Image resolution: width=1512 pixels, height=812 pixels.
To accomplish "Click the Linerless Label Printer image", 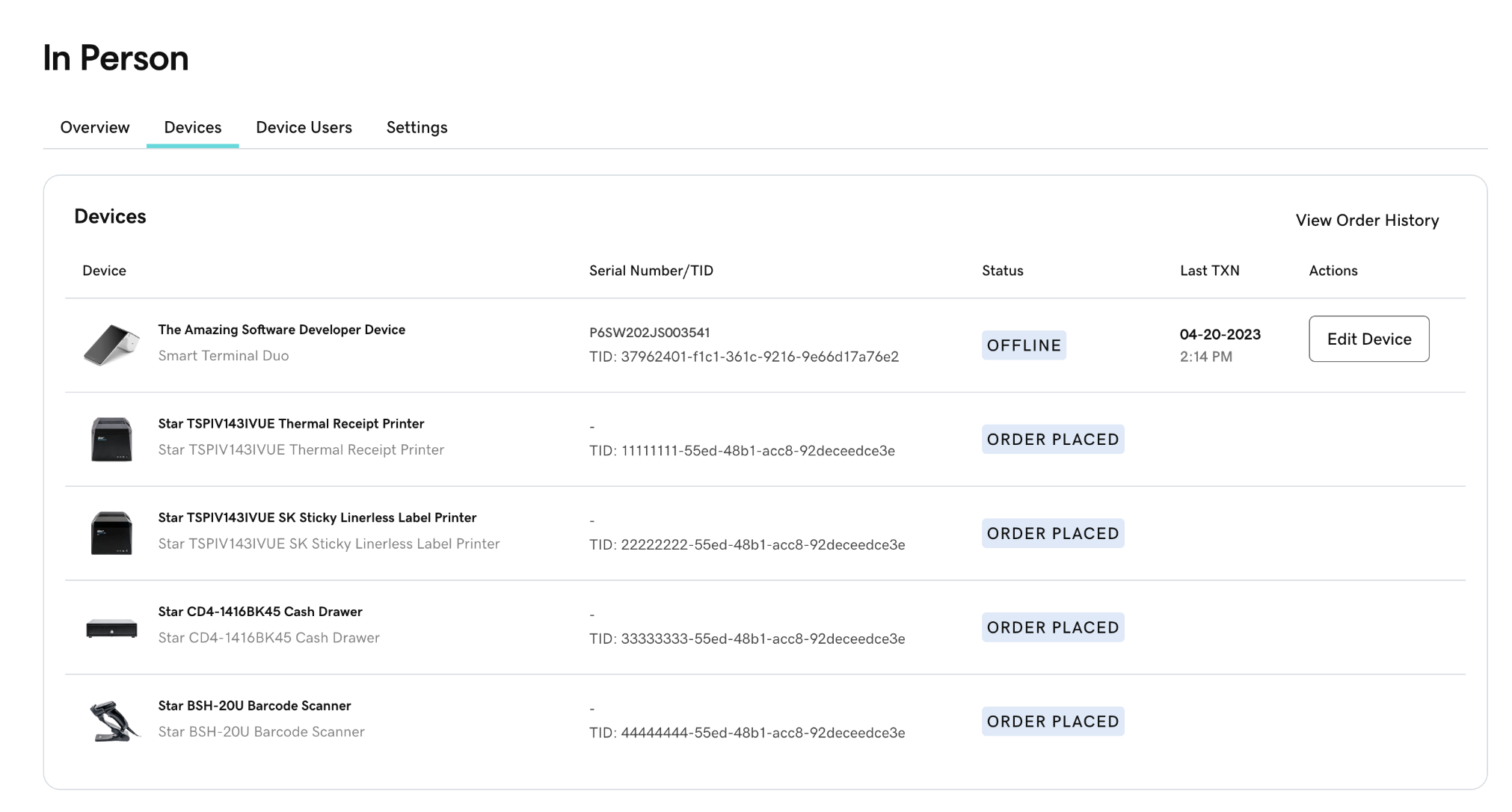I will pos(111,533).
